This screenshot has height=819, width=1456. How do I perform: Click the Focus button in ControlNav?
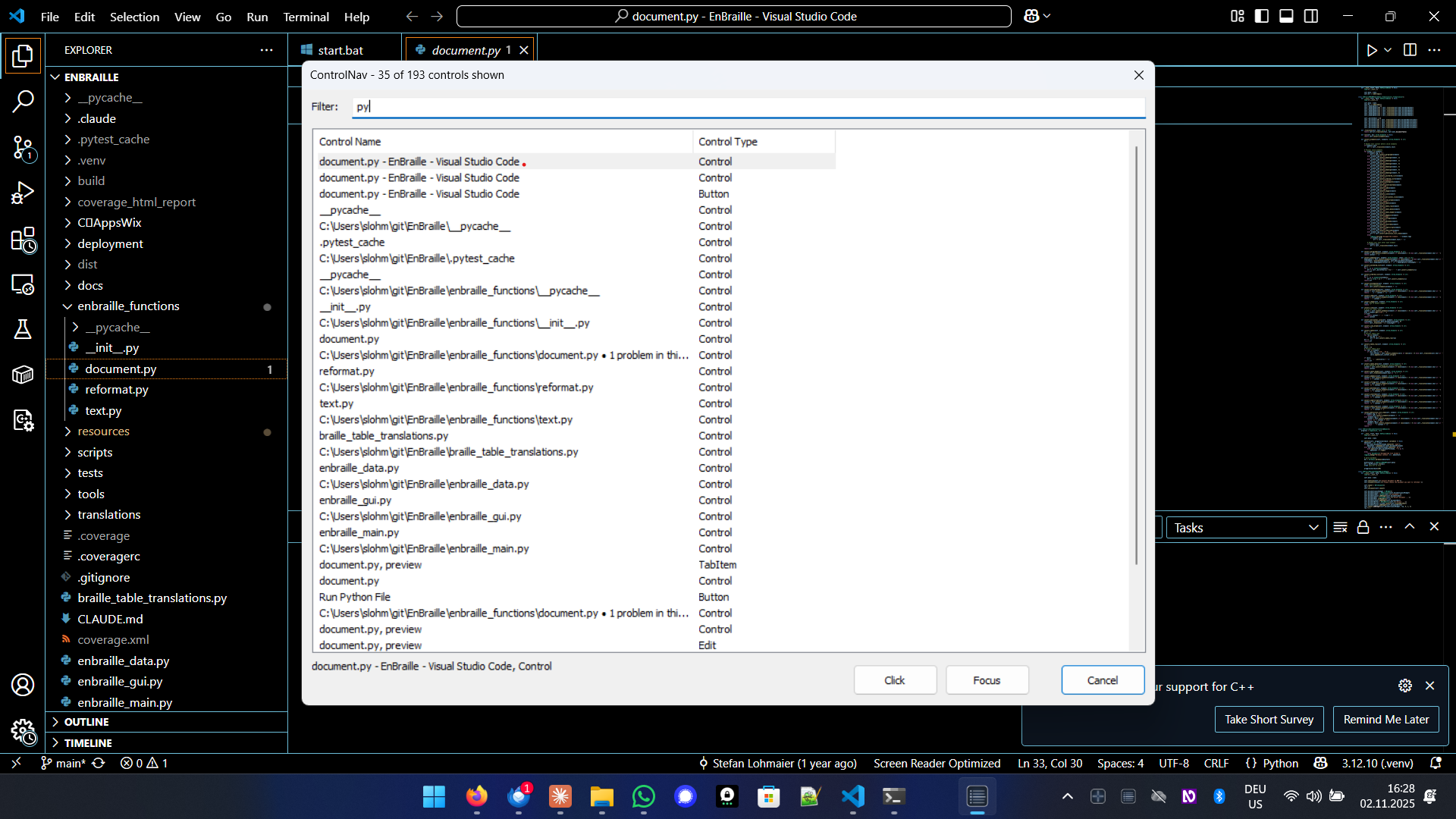coord(987,679)
